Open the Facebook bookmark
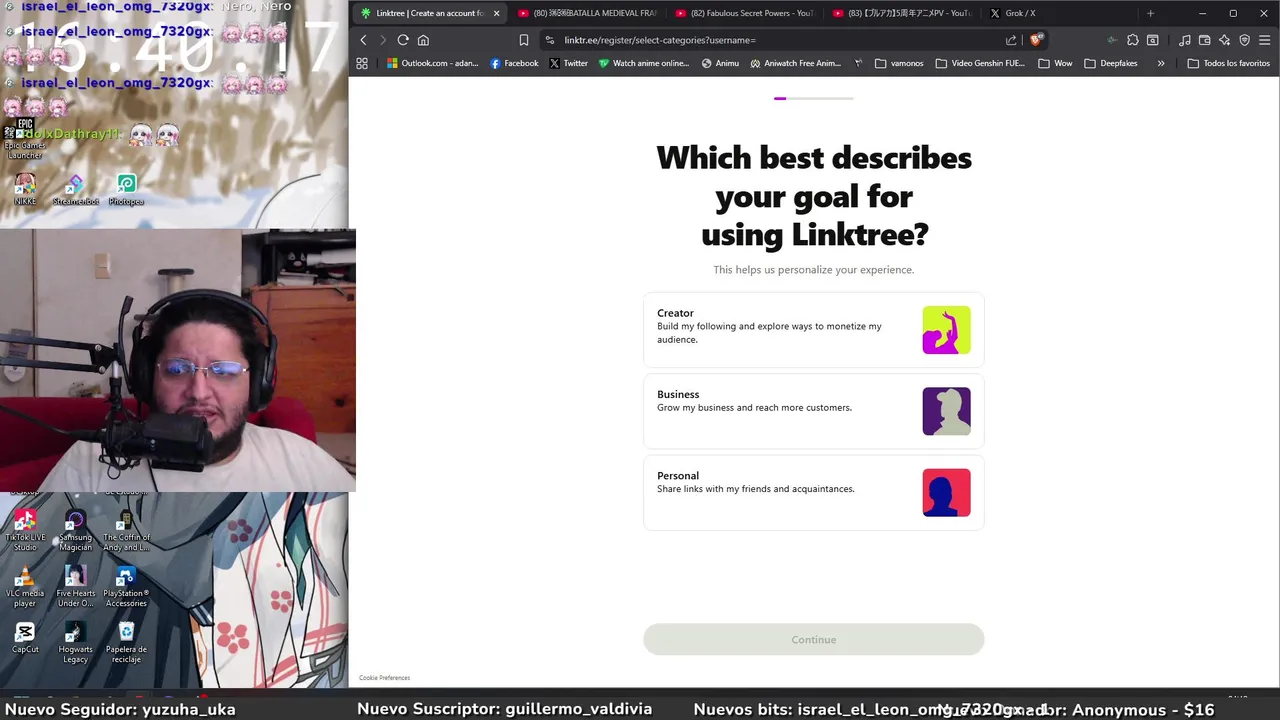1280x720 pixels. pos(514,63)
